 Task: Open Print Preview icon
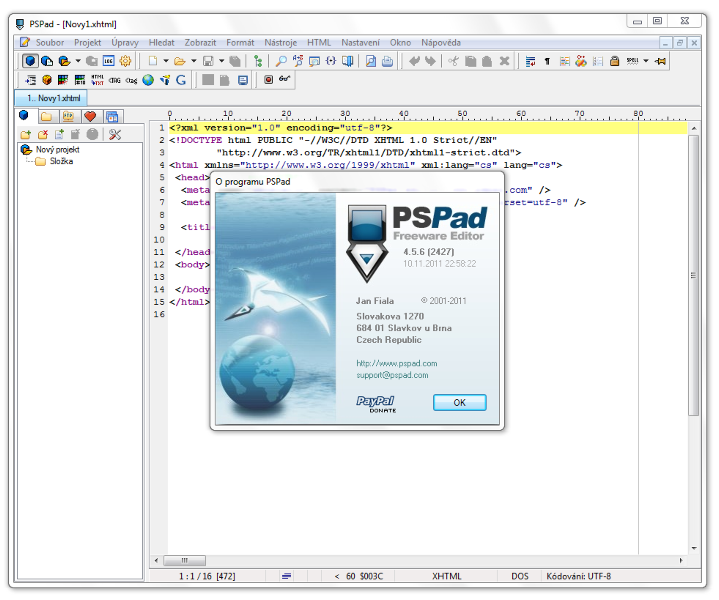(371, 61)
